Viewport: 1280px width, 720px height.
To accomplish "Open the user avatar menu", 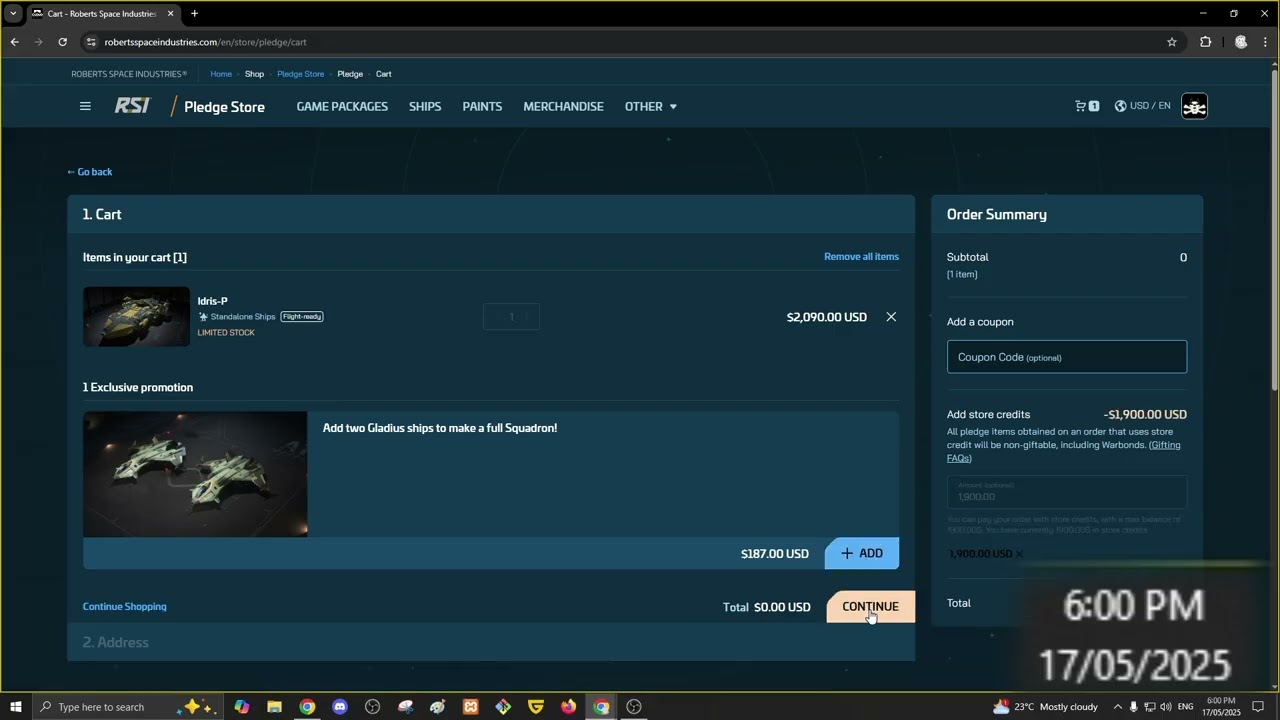I will click(x=1194, y=106).
